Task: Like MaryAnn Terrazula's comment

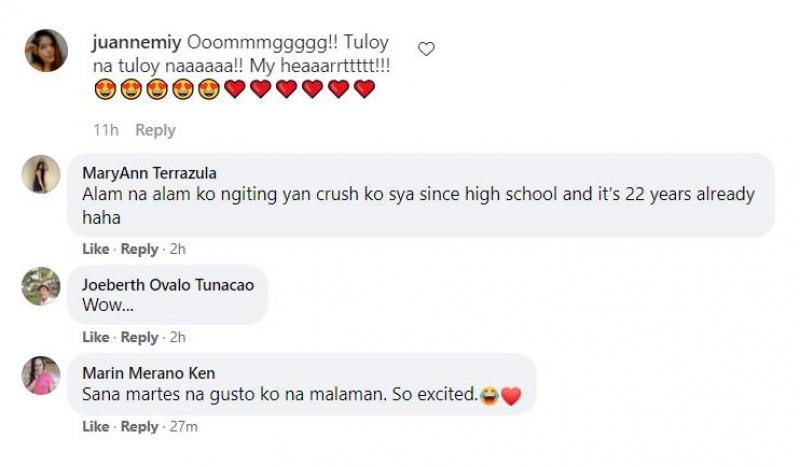Action: (95, 249)
